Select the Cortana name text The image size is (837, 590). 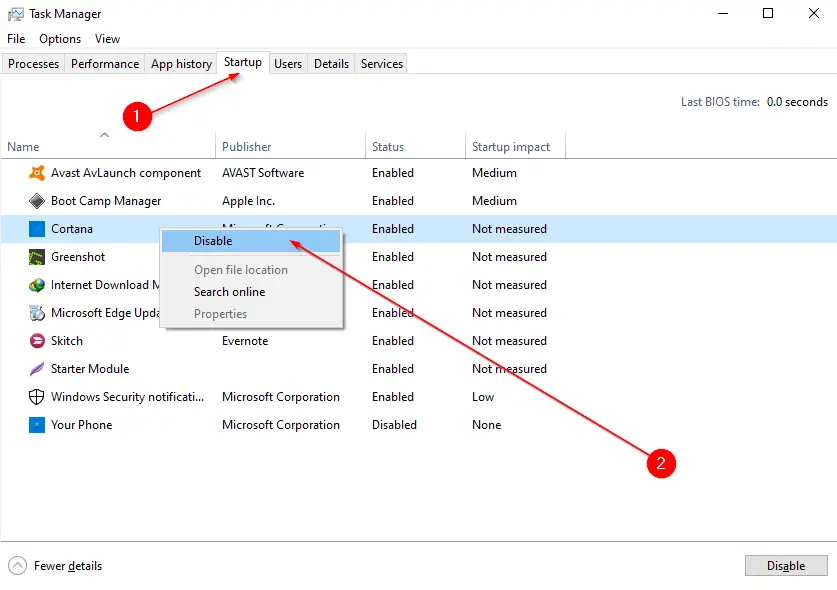[72, 229]
